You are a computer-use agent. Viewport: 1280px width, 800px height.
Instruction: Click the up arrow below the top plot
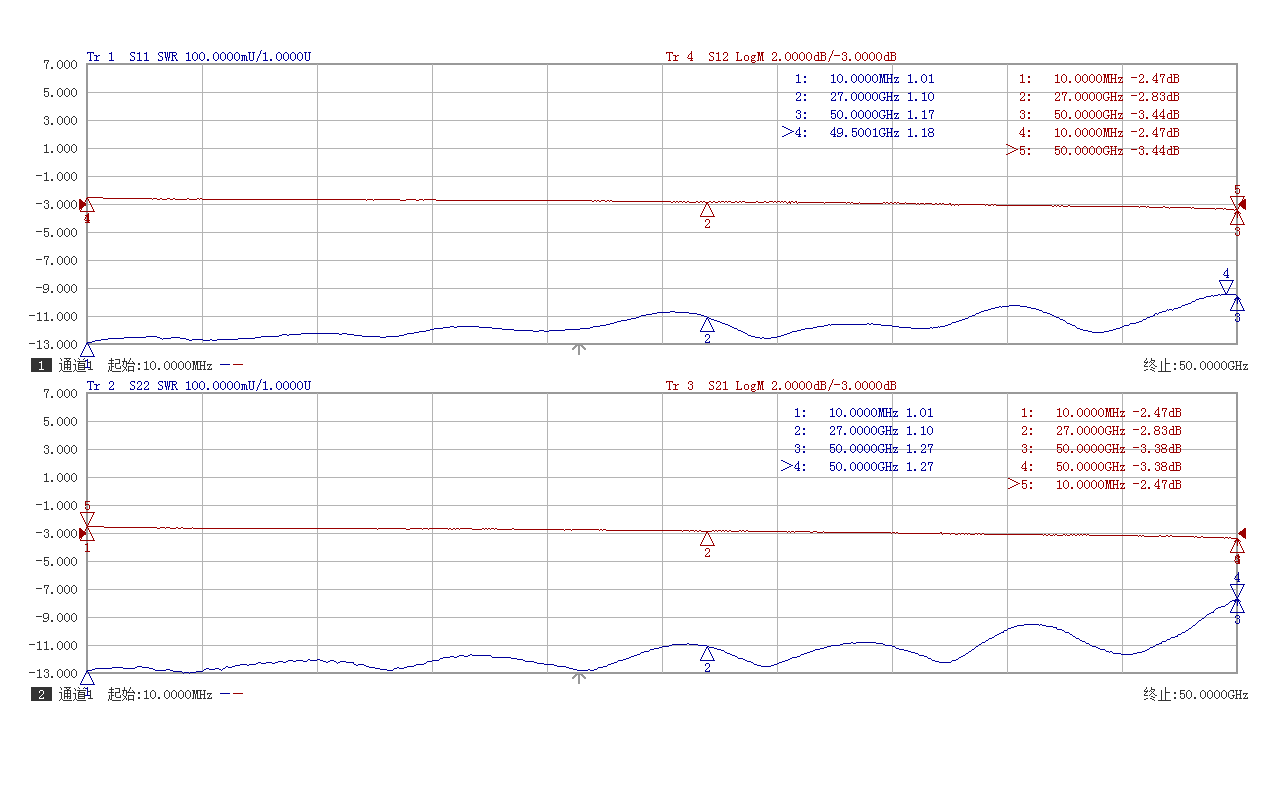pos(578,349)
